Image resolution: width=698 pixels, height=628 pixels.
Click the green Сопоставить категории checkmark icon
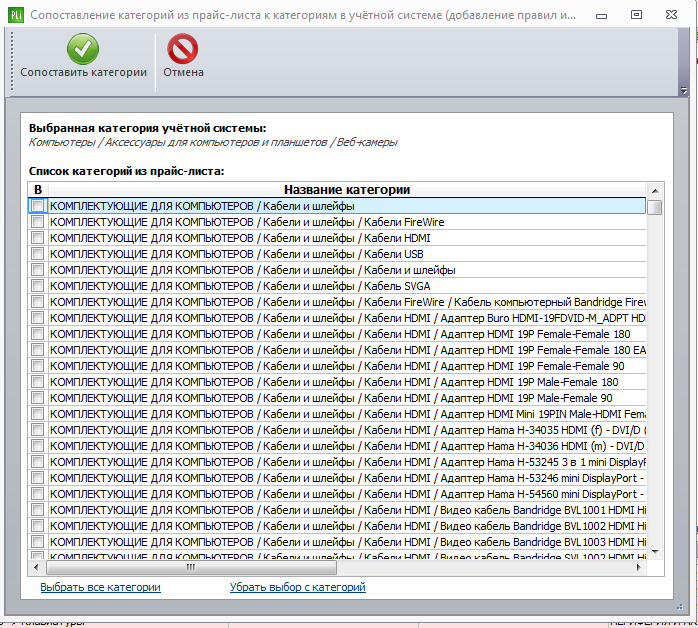click(x=83, y=49)
